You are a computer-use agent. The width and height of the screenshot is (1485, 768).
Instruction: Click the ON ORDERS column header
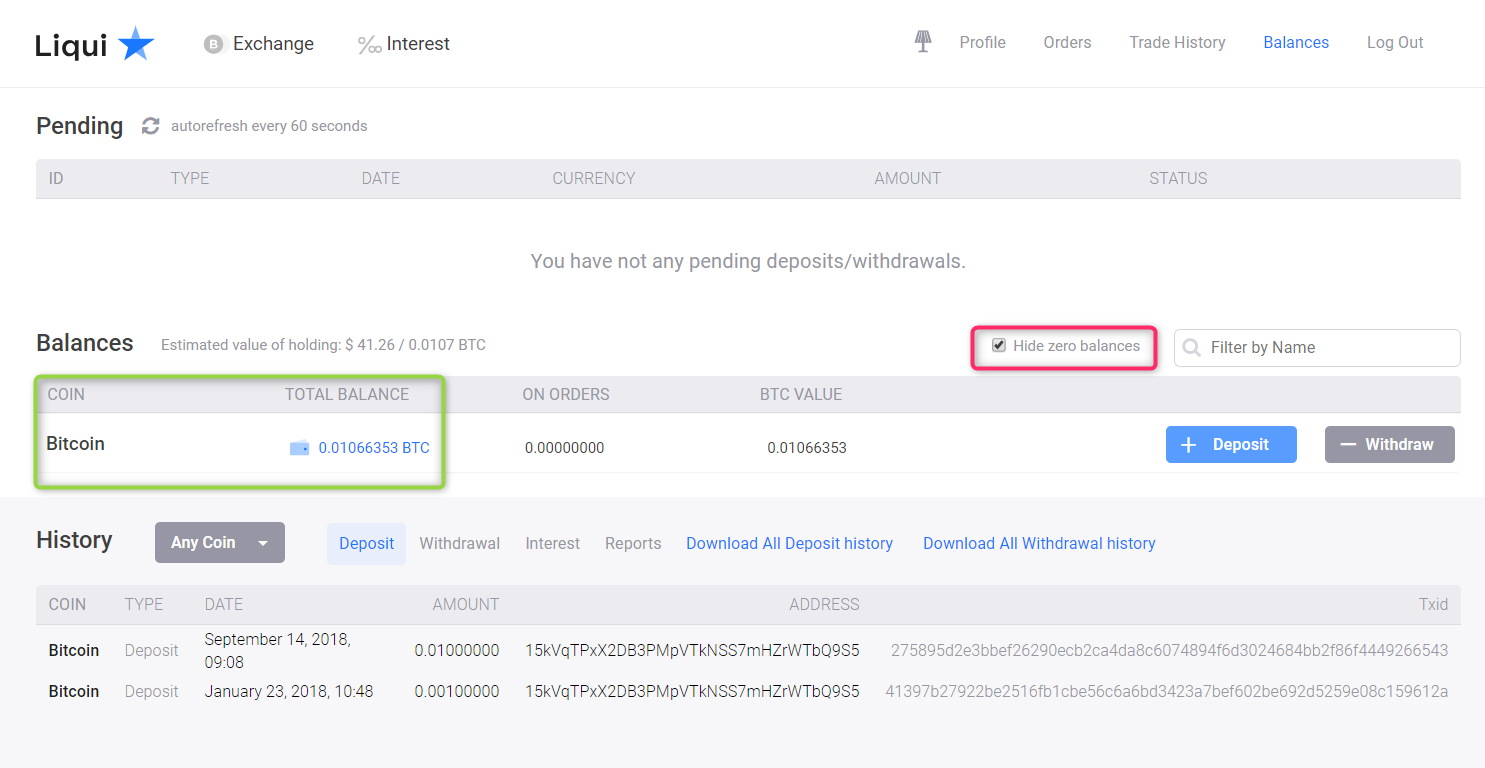[x=566, y=394]
